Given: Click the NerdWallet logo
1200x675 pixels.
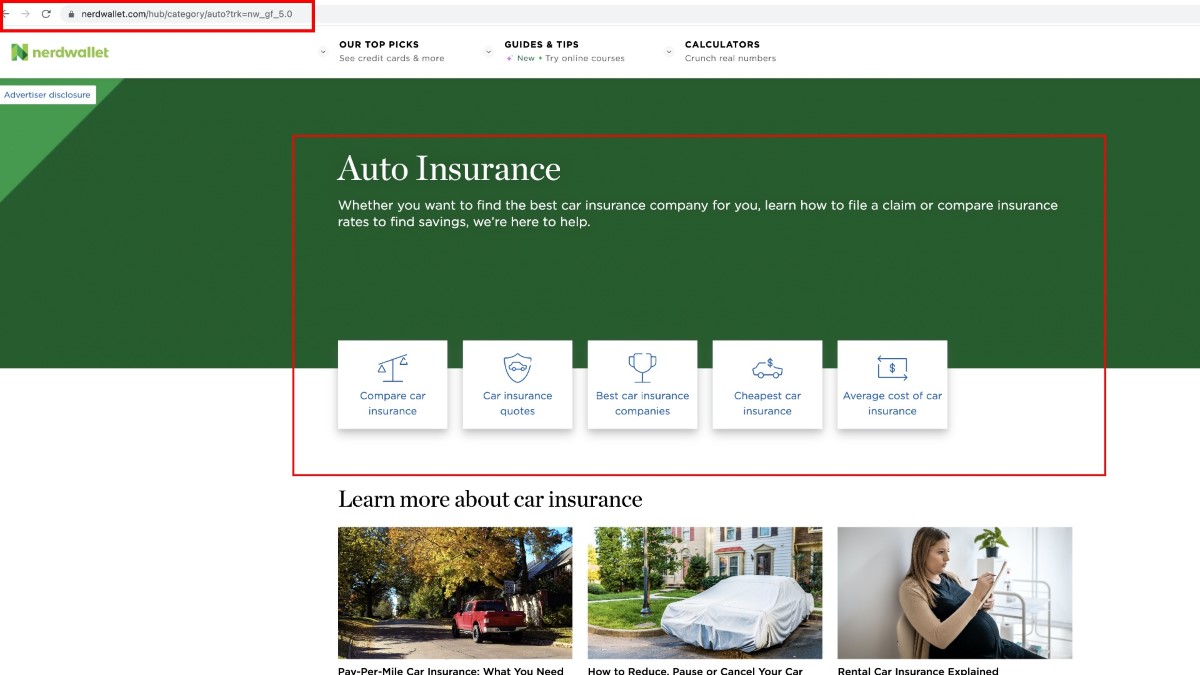Looking at the screenshot, I should (60, 52).
